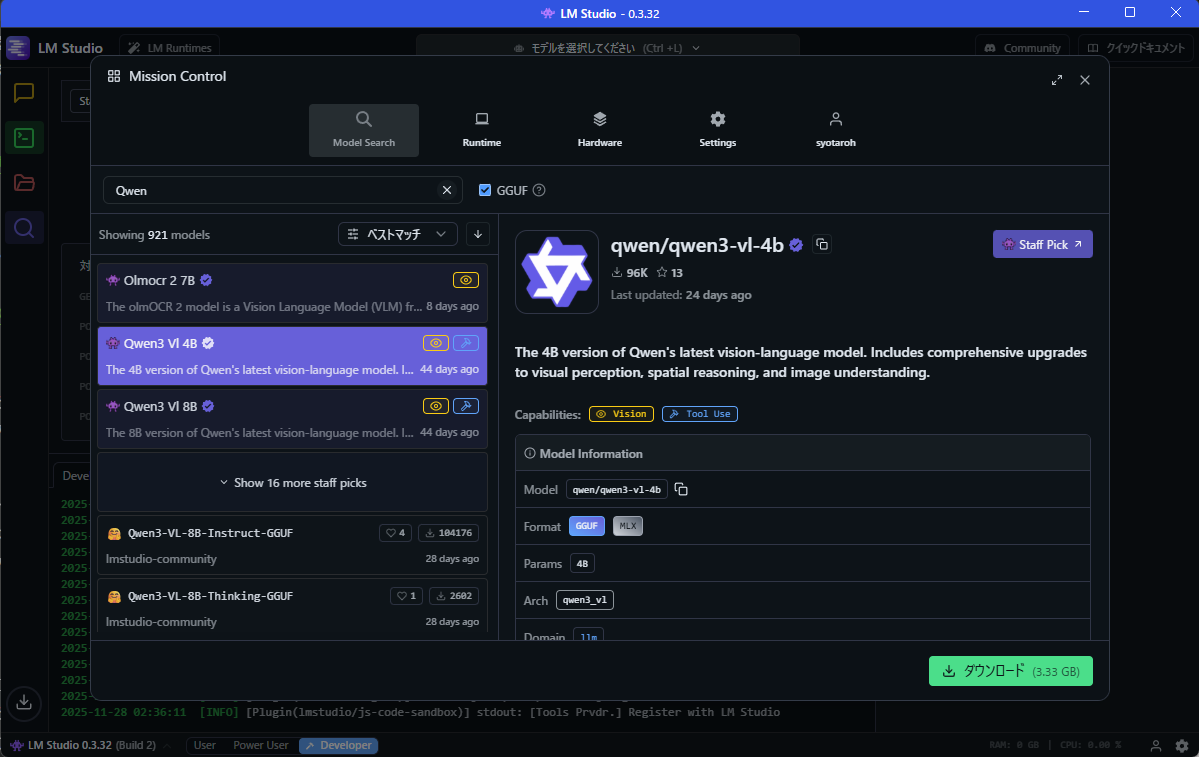The image size is (1199, 757).
Task: Close the Mission Control dialog
Action: [1084, 80]
